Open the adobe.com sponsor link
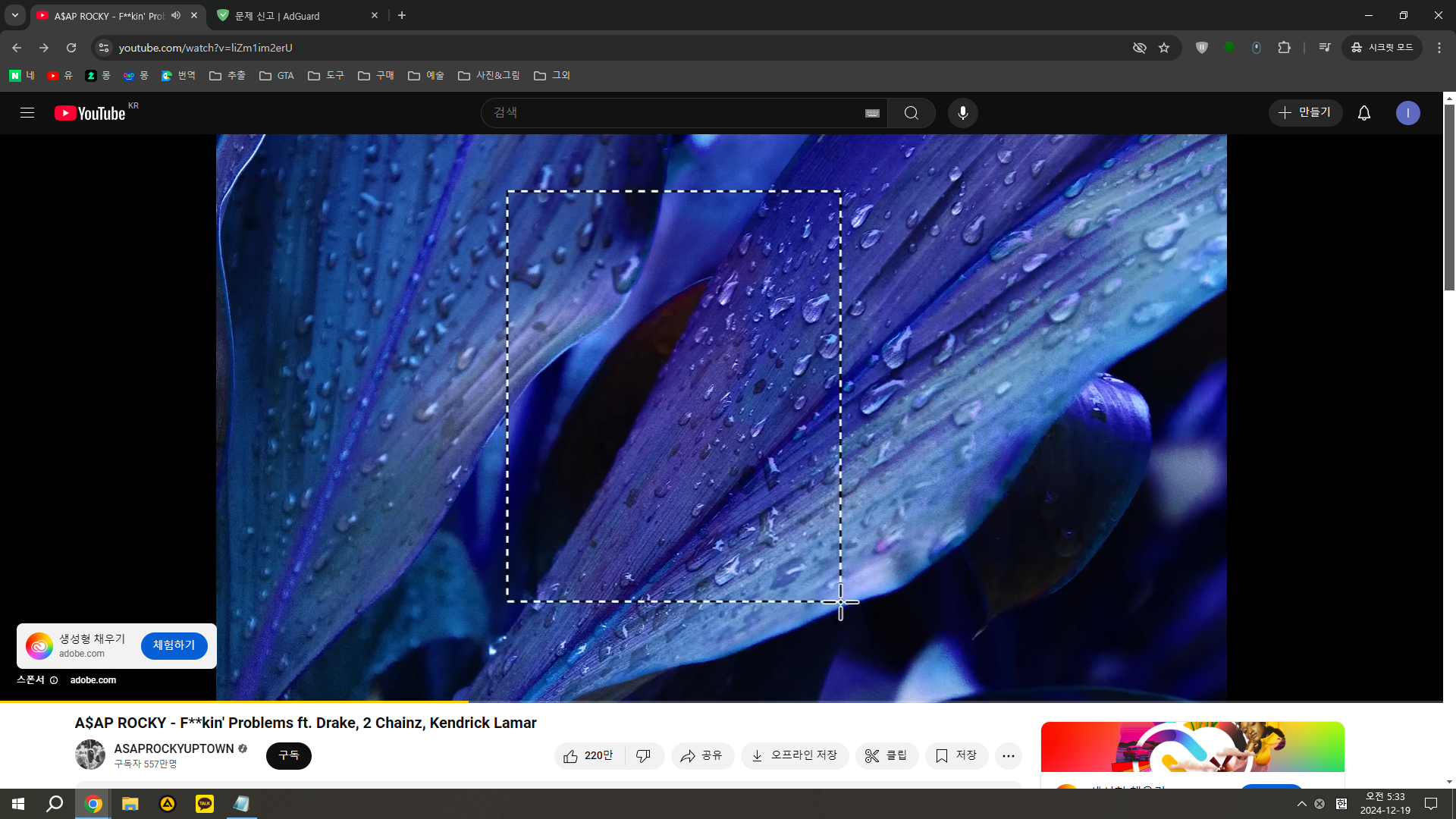This screenshot has width=1456, height=819. (x=93, y=680)
